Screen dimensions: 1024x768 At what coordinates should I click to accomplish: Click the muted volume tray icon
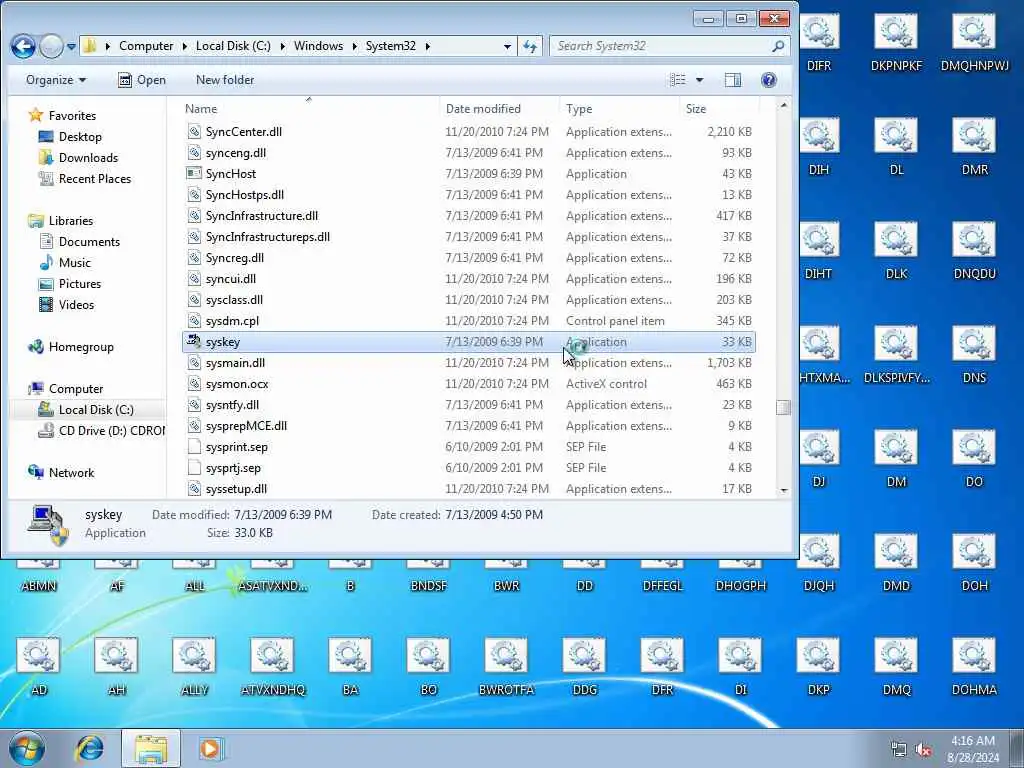point(923,750)
